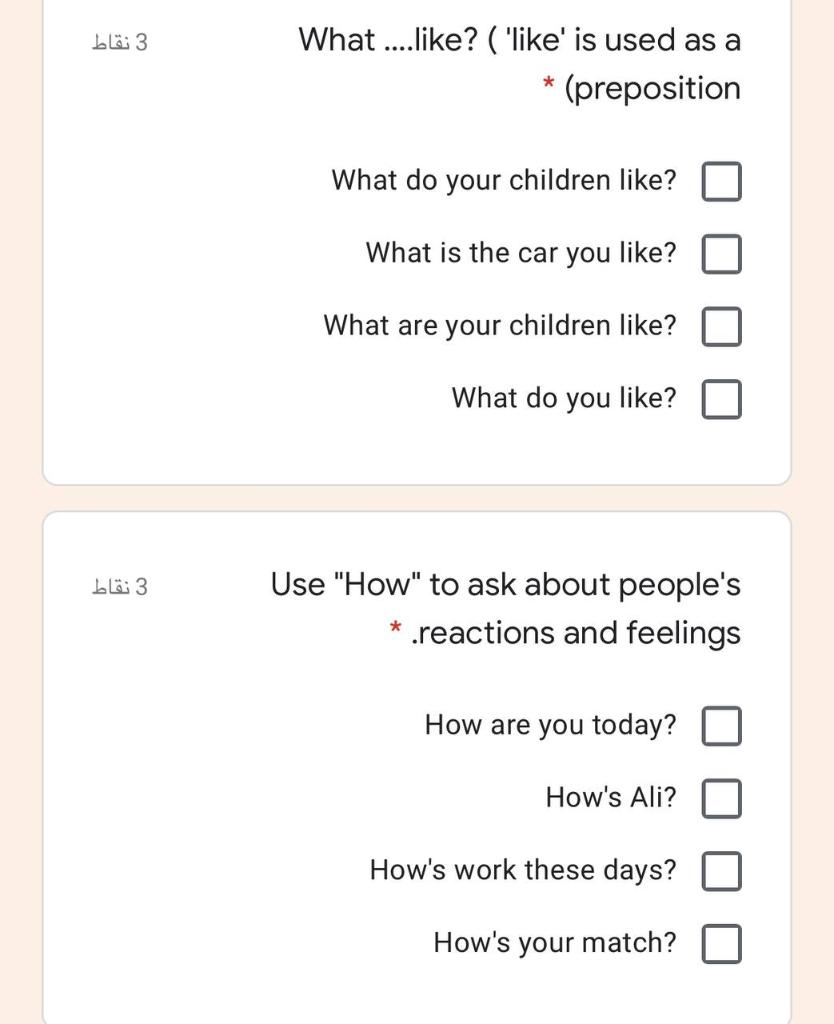Click the "How's Ali?" option text

tap(611, 797)
